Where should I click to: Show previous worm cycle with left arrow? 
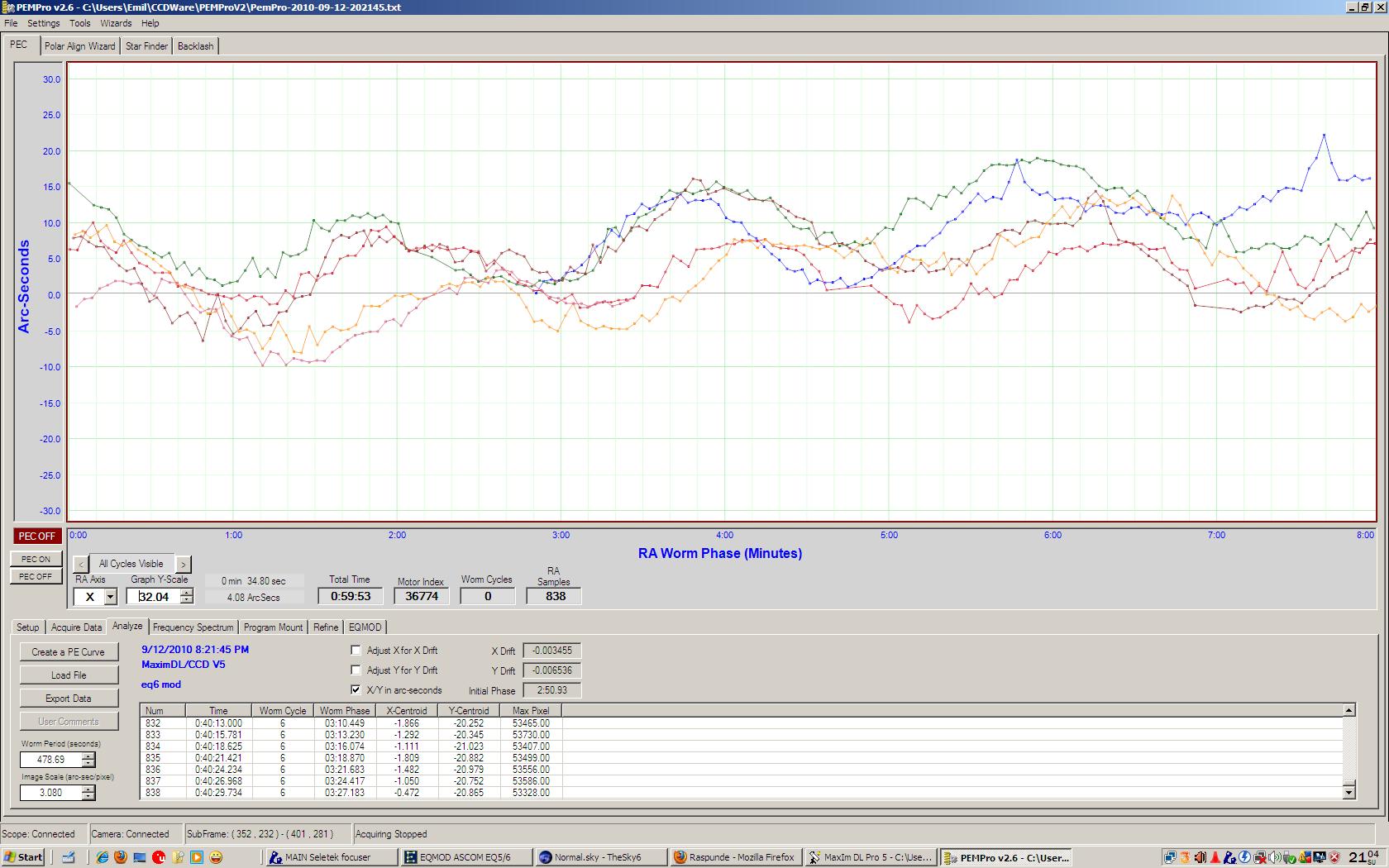tap(81, 564)
